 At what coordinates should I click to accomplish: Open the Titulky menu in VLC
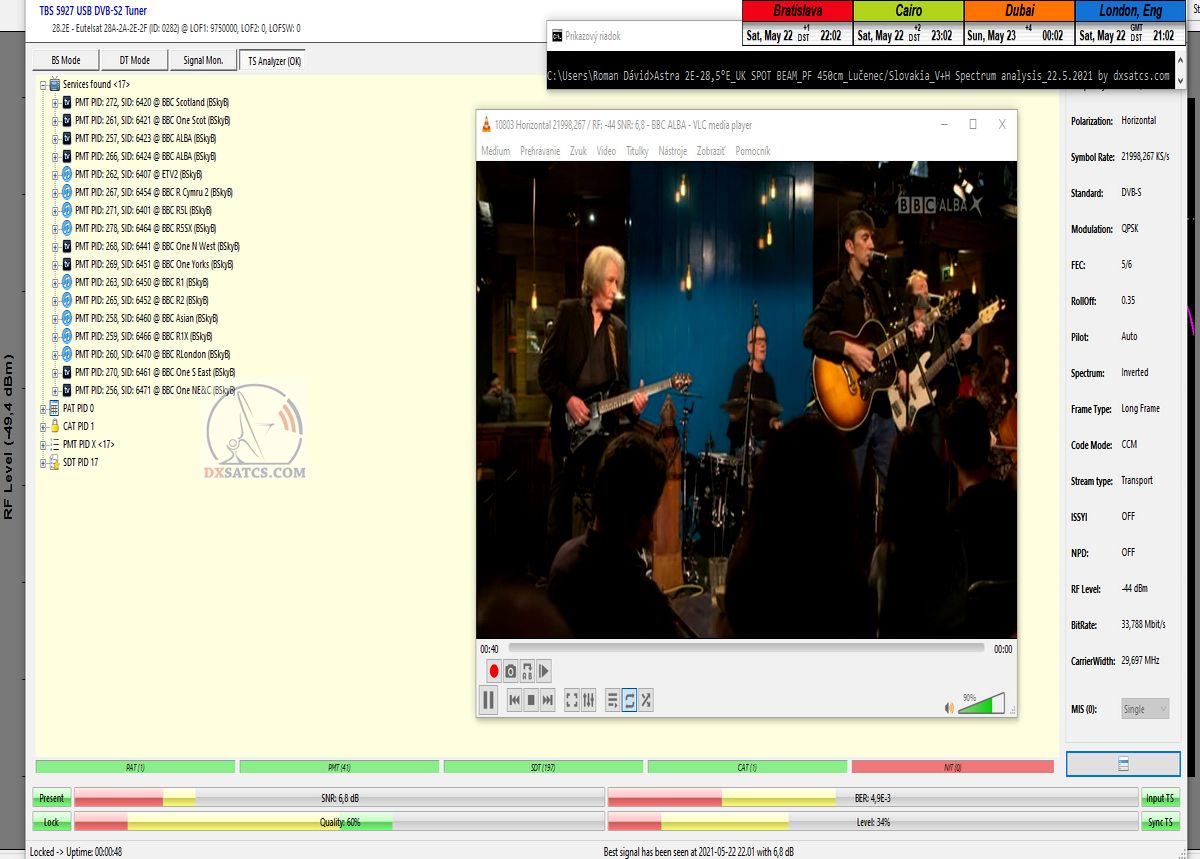tap(637, 151)
